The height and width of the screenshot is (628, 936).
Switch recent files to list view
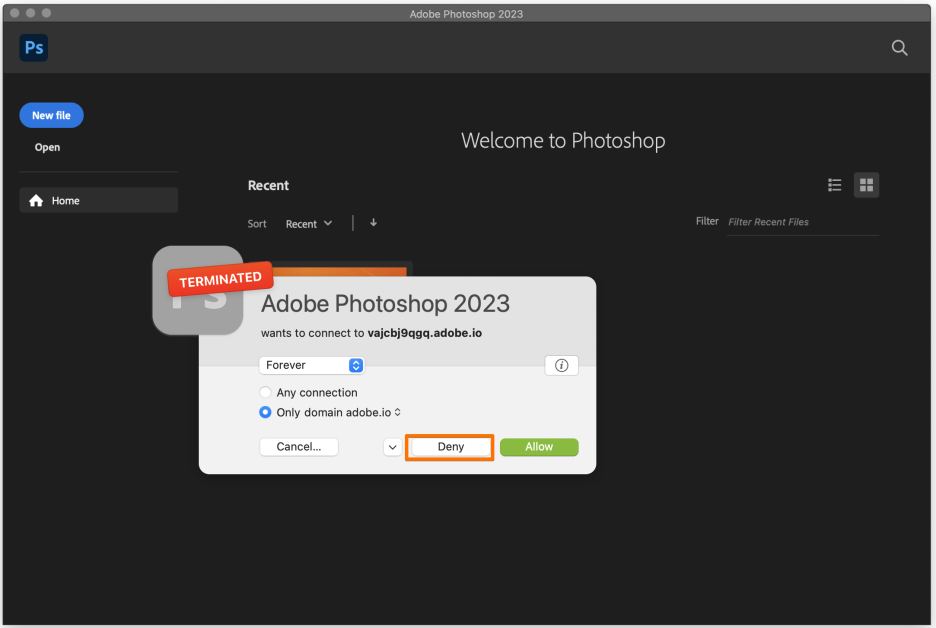point(835,185)
